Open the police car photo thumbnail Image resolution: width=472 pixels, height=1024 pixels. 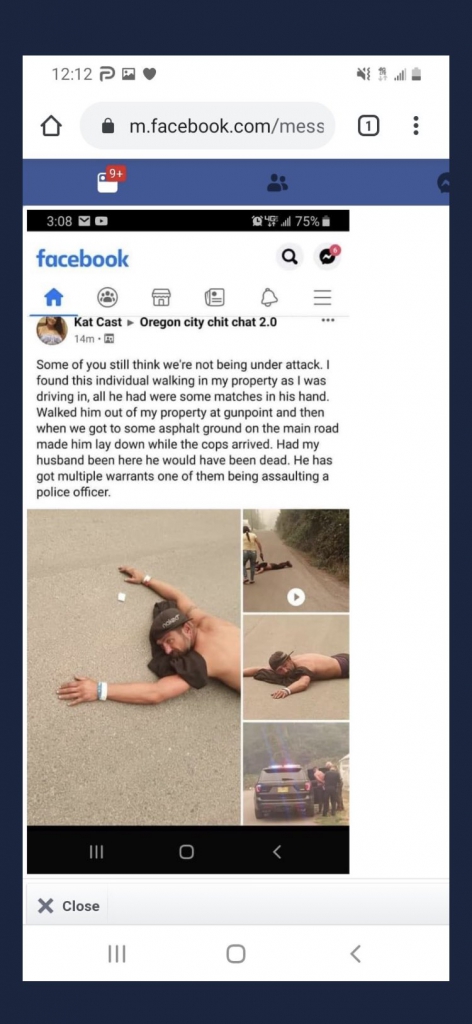tap(296, 773)
